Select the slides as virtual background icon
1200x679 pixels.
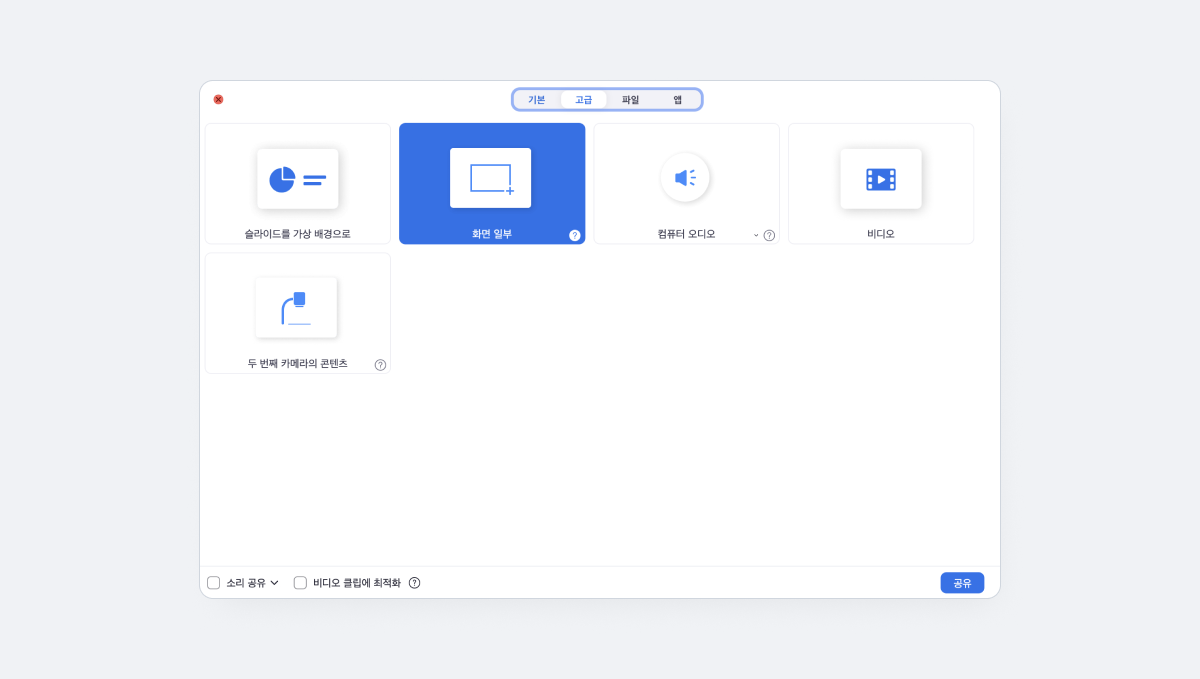[x=298, y=179]
